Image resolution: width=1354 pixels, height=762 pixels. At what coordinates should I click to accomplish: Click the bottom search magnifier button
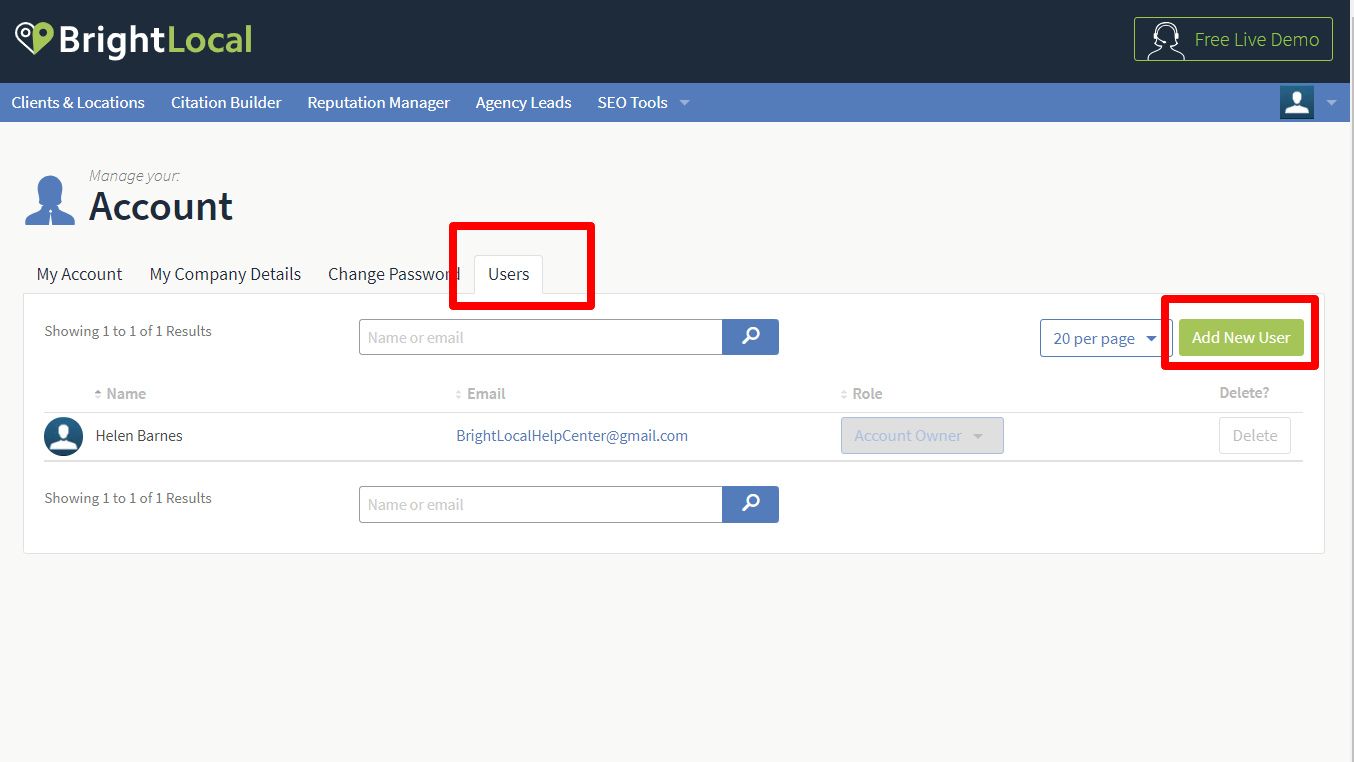coord(751,504)
